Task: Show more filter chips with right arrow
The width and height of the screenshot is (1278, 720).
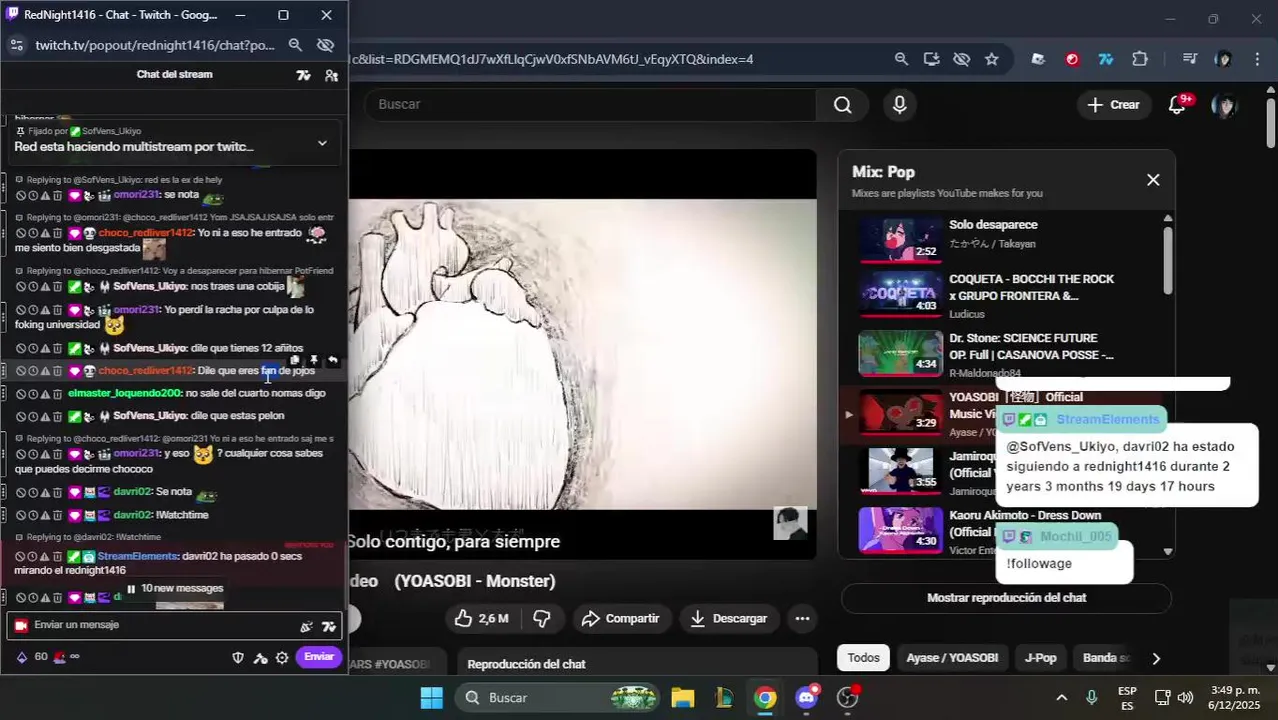Action: (x=1156, y=659)
